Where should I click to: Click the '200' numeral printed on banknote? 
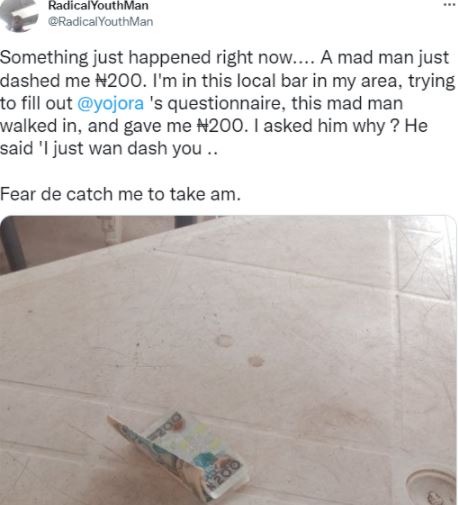pos(224,472)
